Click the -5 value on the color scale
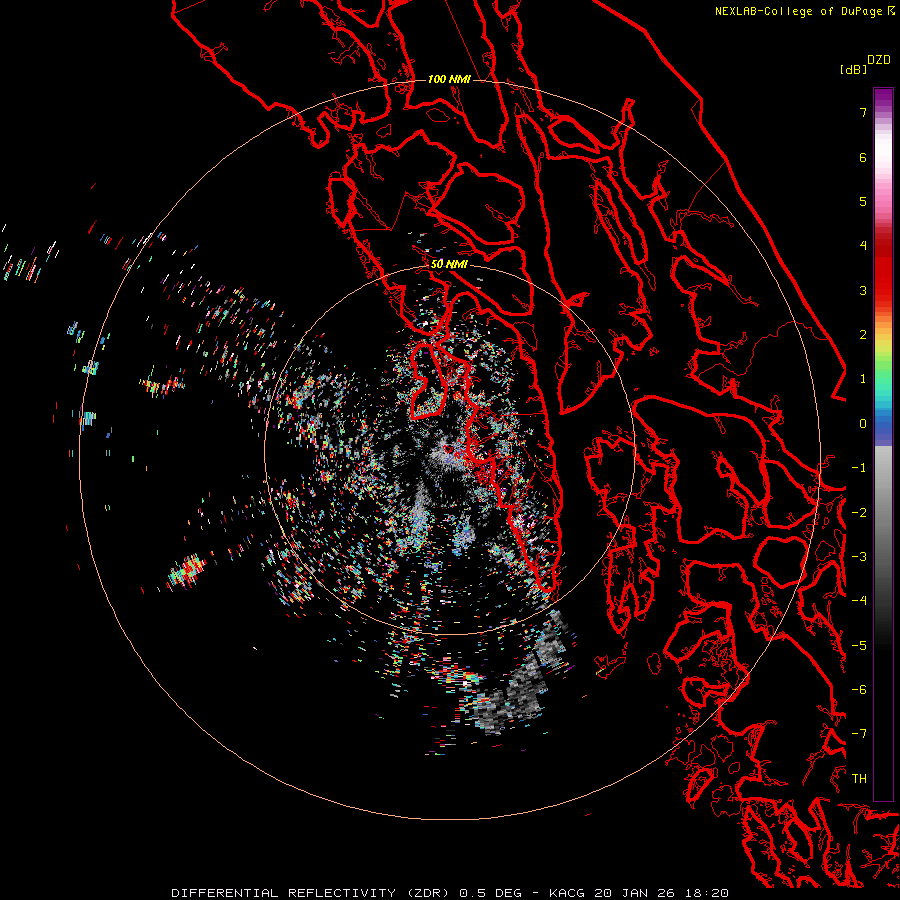The image size is (900, 900). pyautogui.click(x=859, y=646)
